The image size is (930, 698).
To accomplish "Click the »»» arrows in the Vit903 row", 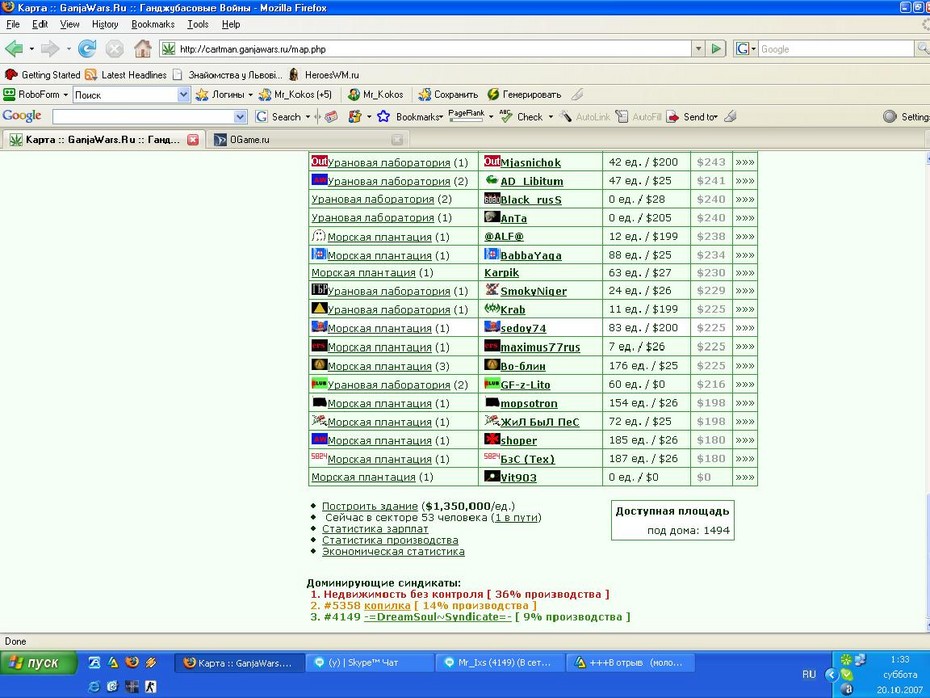I will (745, 477).
